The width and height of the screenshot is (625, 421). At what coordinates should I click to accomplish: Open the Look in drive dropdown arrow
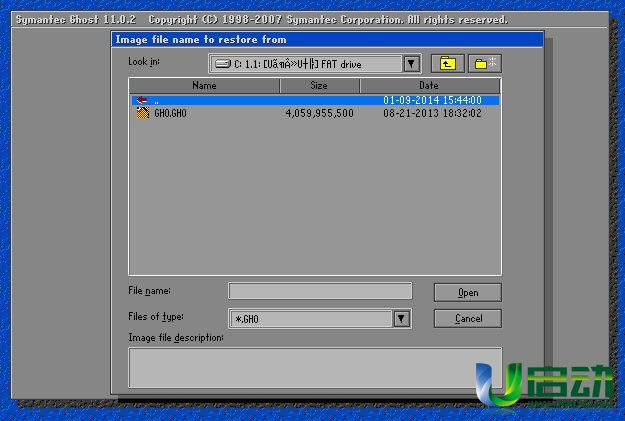point(411,64)
